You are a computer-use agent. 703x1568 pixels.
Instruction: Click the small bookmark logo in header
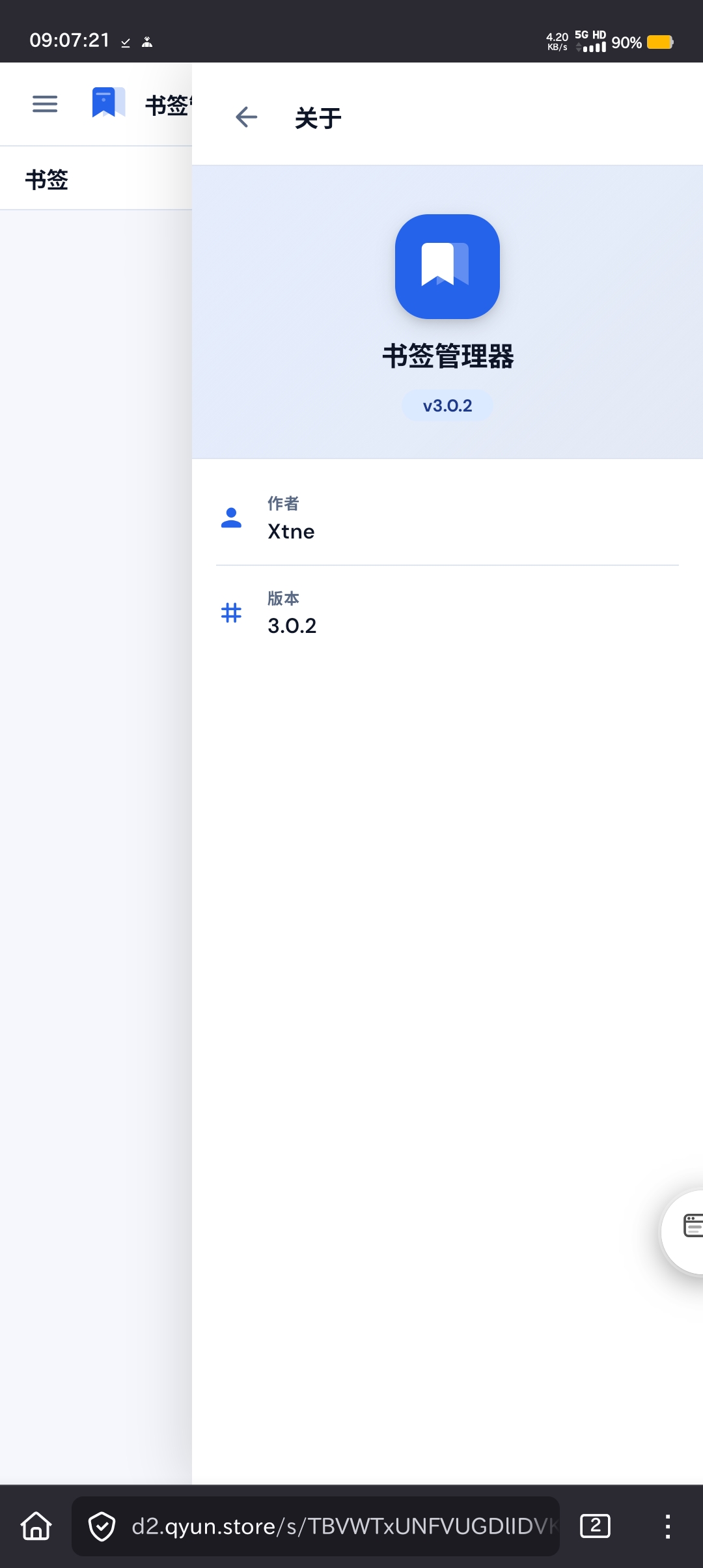[108, 103]
